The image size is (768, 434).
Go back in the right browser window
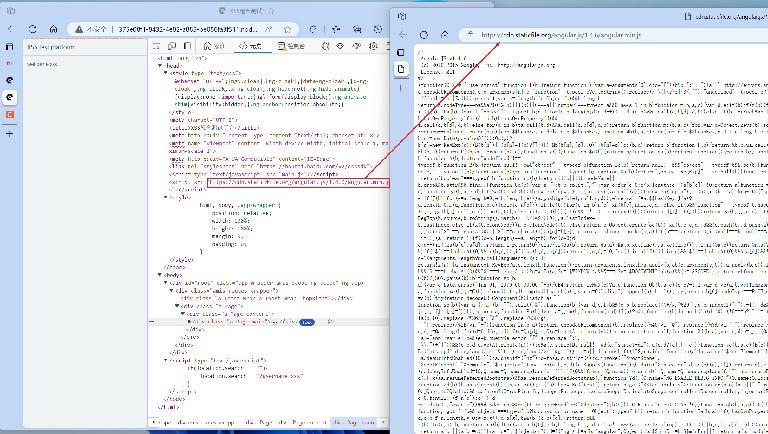(x=403, y=35)
